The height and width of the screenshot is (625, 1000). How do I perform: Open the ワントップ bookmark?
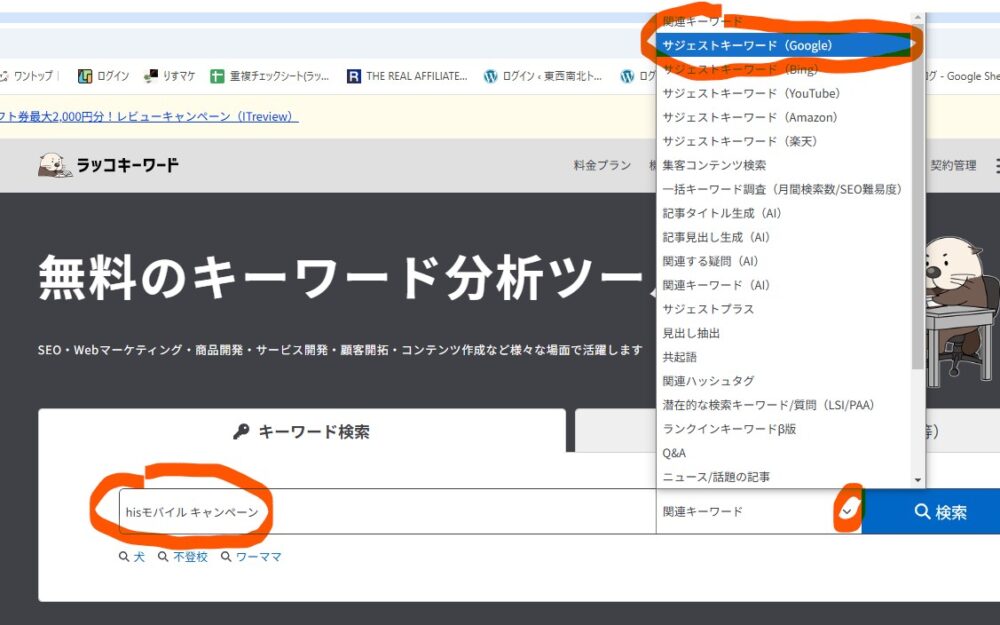pos(27,76)
